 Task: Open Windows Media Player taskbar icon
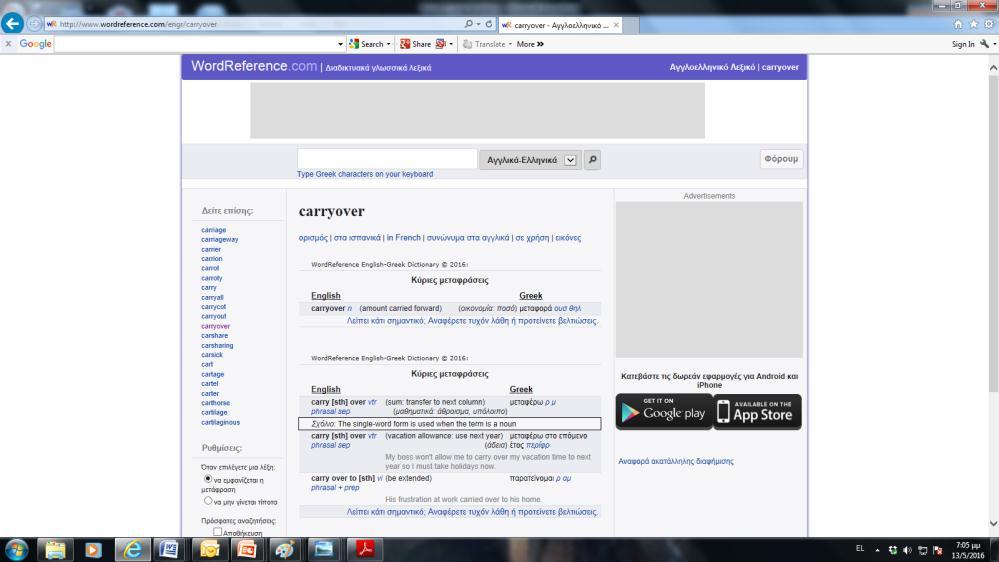tap(93, 549)
